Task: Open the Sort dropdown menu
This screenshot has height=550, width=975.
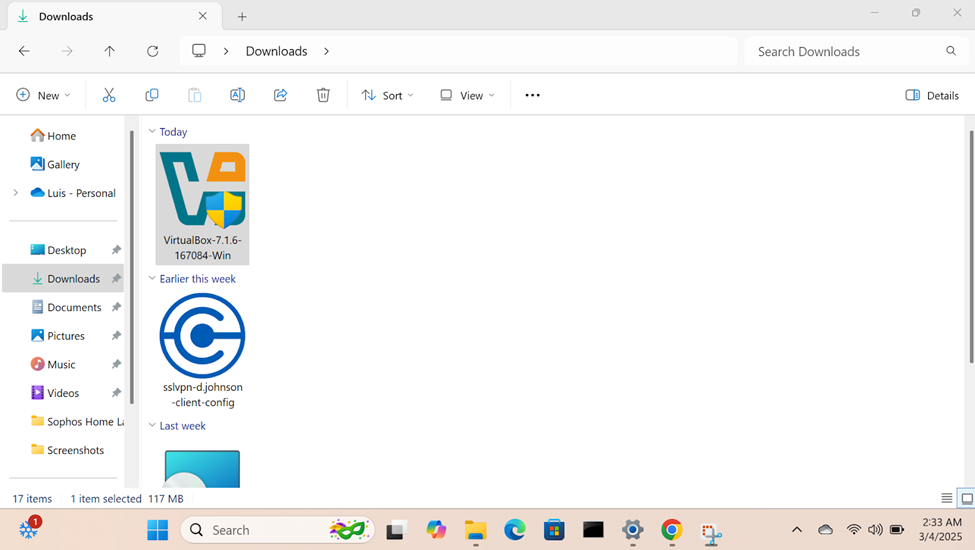Action: click(387, 95)
